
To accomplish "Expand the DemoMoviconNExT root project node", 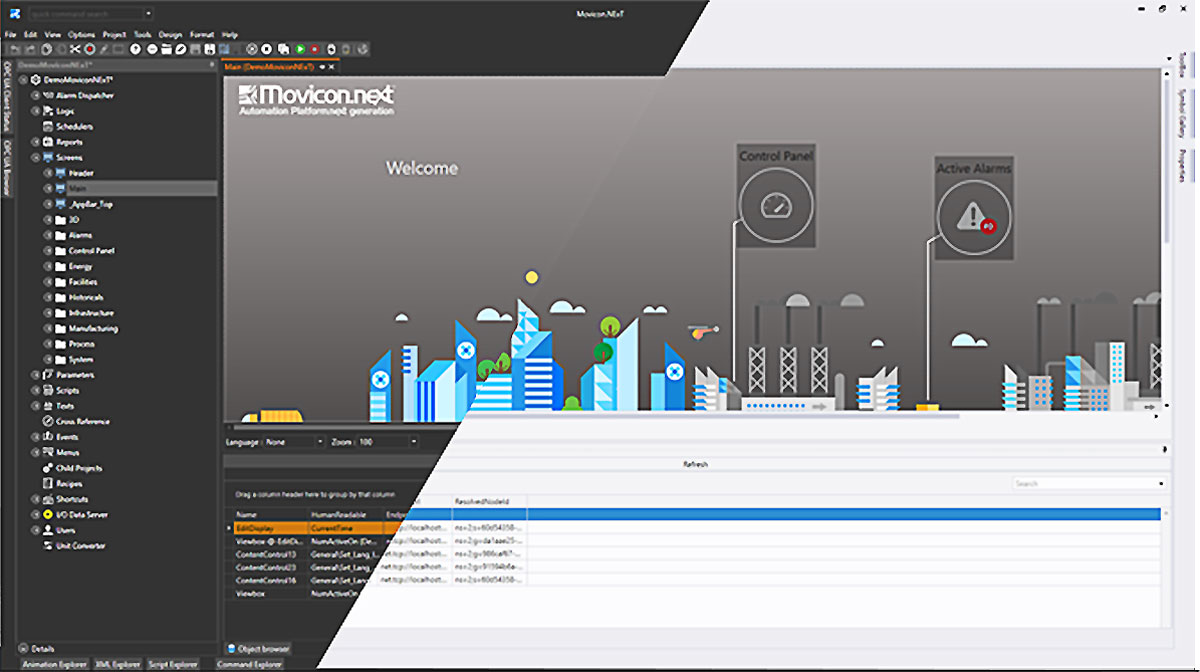I will pyautogui.click(x=23, y=79).
